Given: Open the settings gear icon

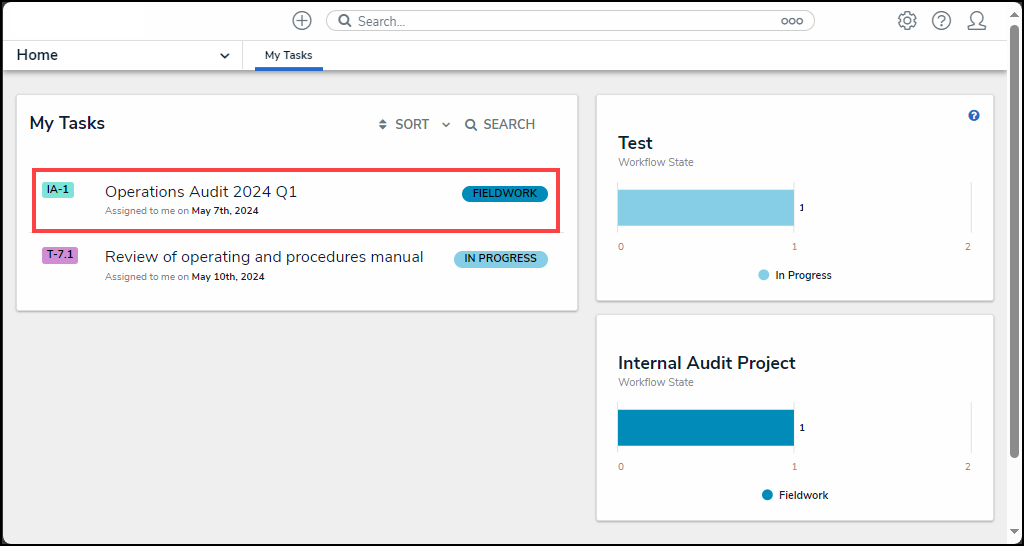Looking at the screenshot, I should (x=907, y=21).
